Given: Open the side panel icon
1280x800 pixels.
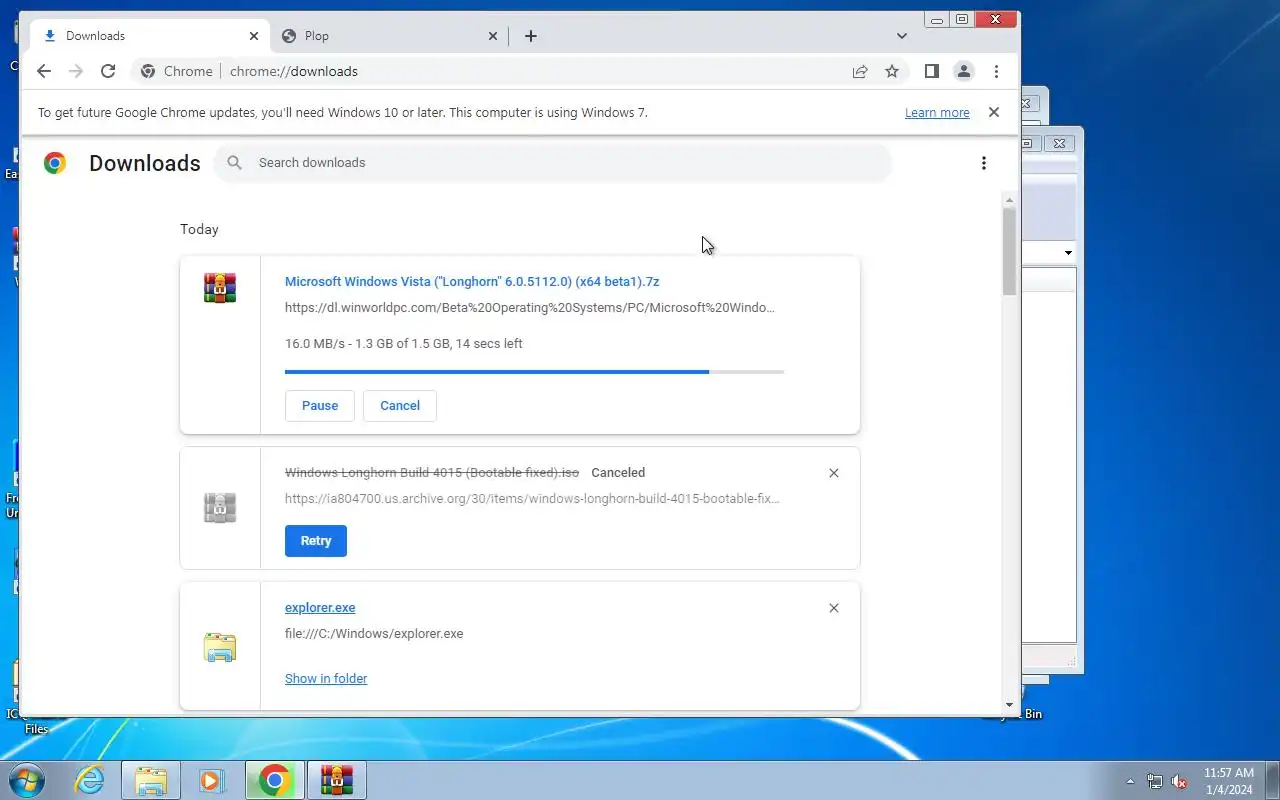Looking at the screenshot, I should pyautogui.click(x=931, y=71).
